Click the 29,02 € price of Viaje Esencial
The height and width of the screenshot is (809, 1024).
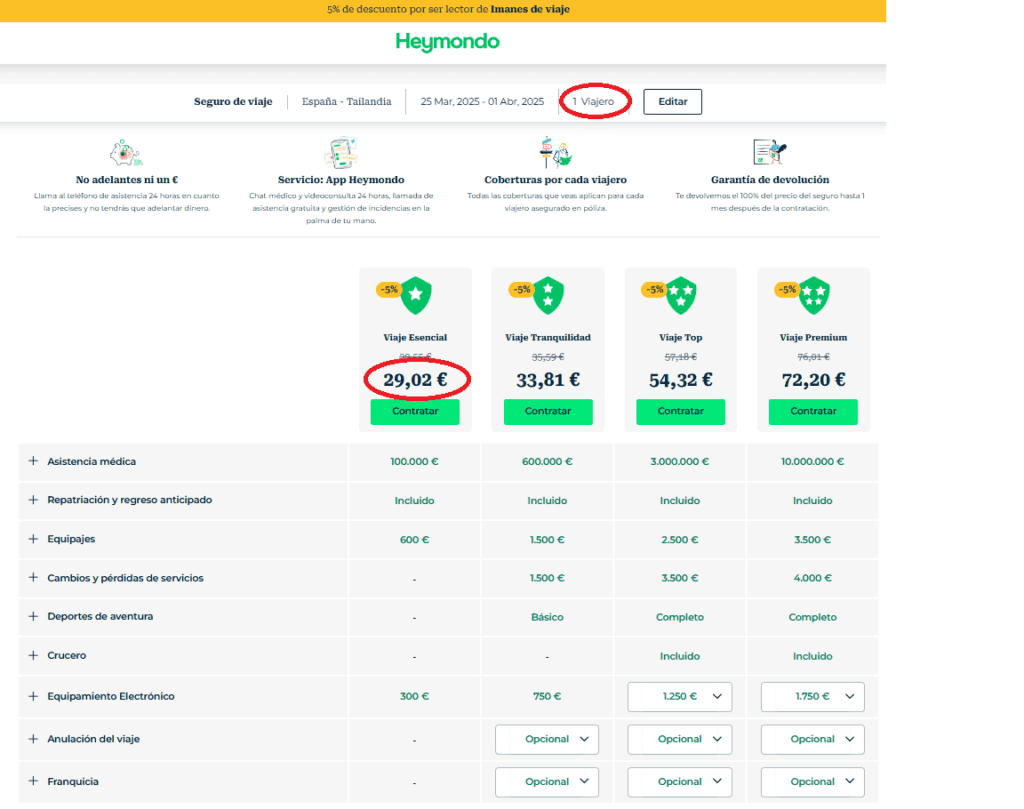415,380
